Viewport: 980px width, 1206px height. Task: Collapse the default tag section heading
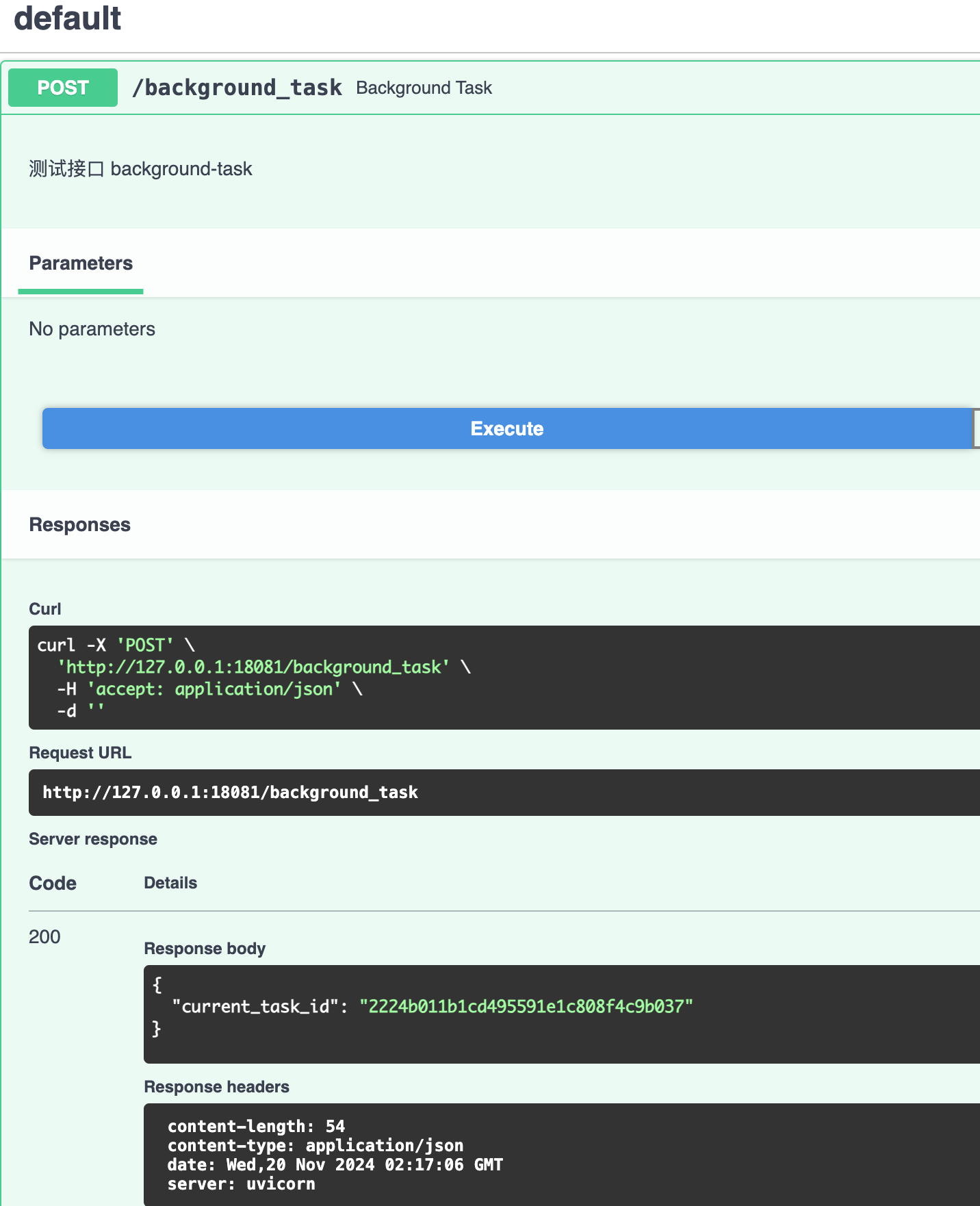tap(67, 18)
